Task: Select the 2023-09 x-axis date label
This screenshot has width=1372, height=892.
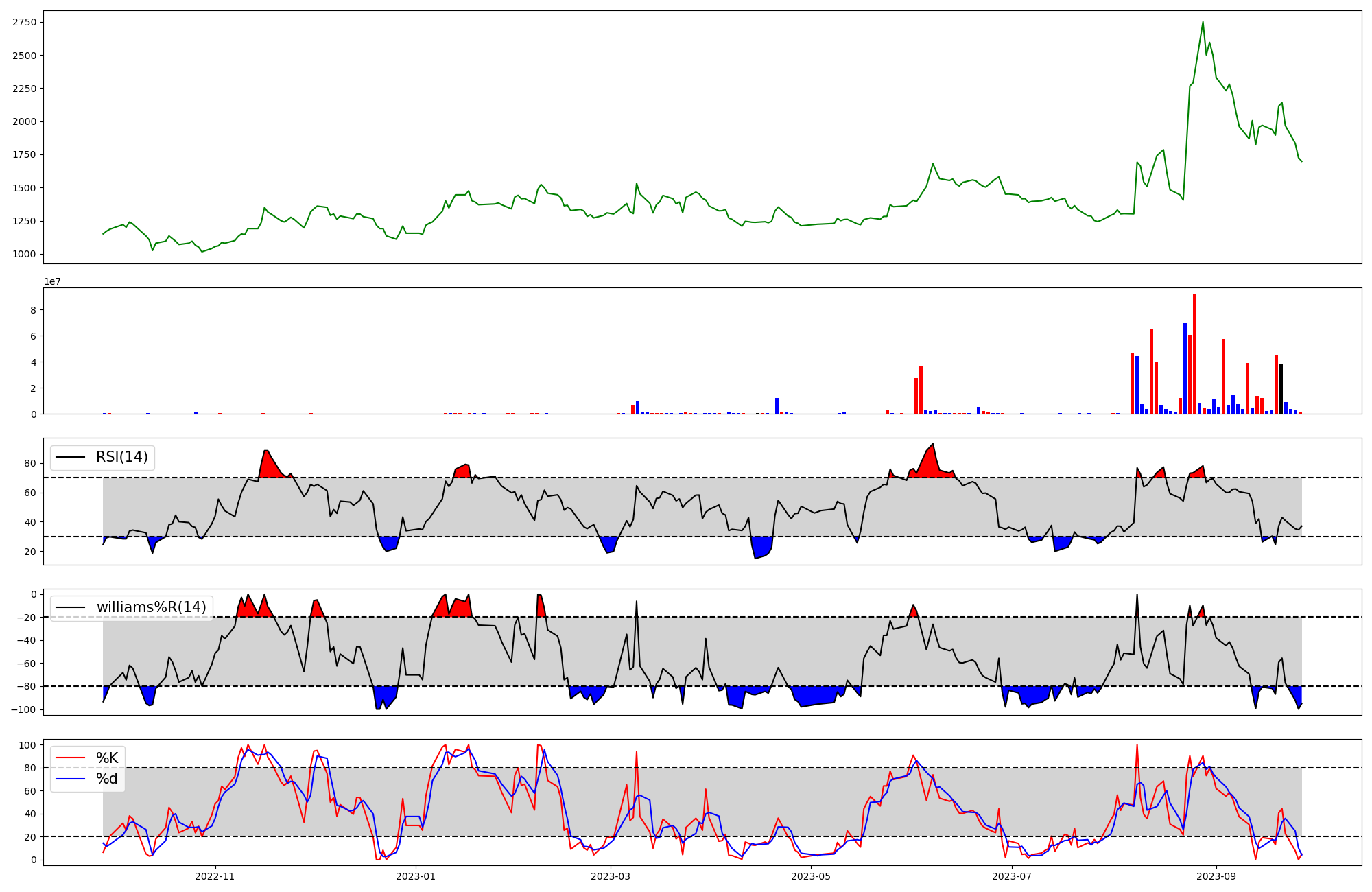Action: 1216,876
